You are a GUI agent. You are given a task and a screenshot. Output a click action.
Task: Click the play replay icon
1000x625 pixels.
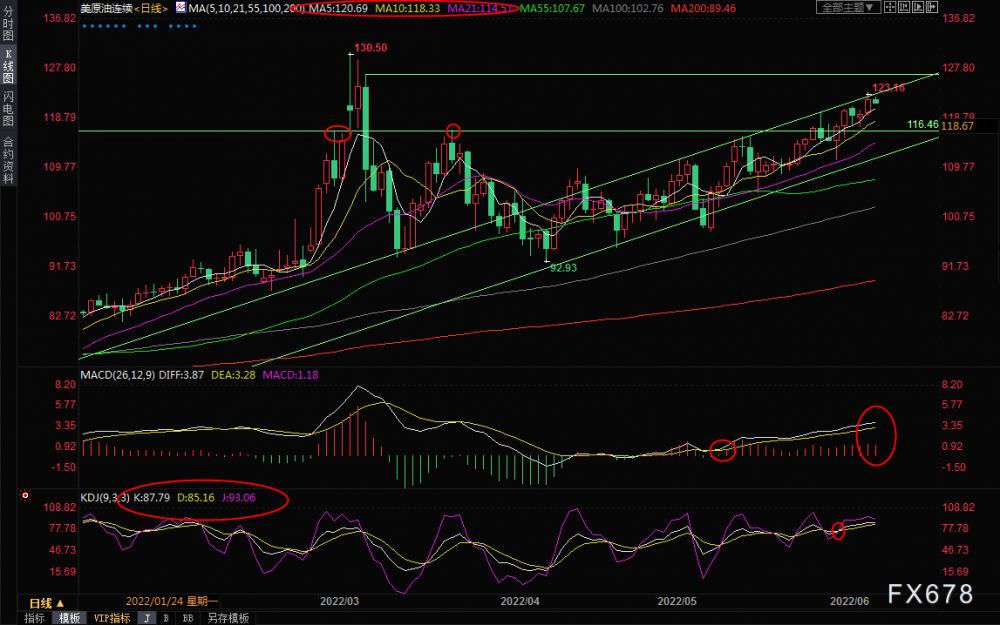918,7
